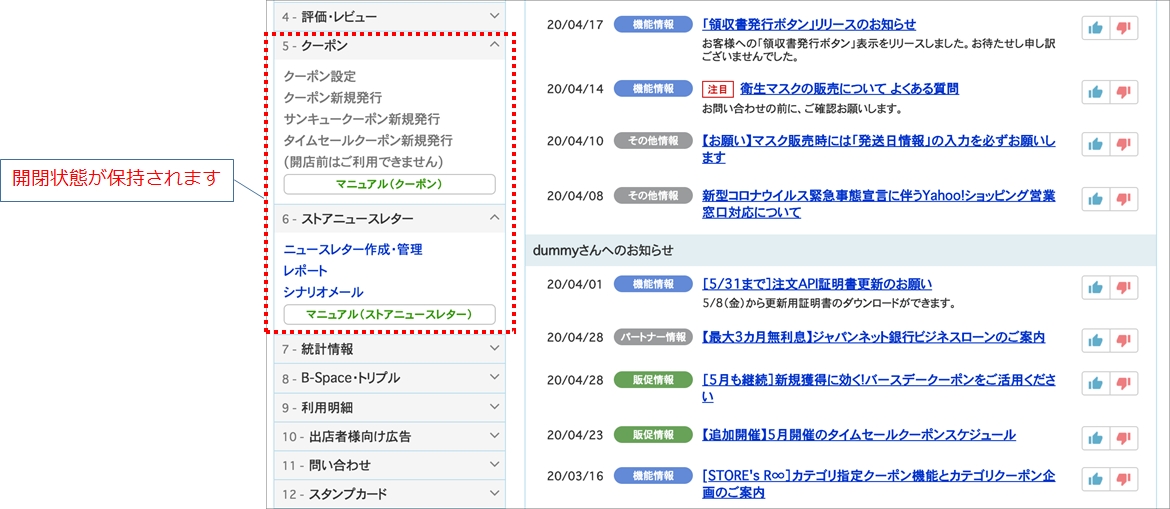This screenshot has height=509, width=1170.
Task: Like the タイムセールクーポンスケジュール notice
Action: coord(1095,438)
